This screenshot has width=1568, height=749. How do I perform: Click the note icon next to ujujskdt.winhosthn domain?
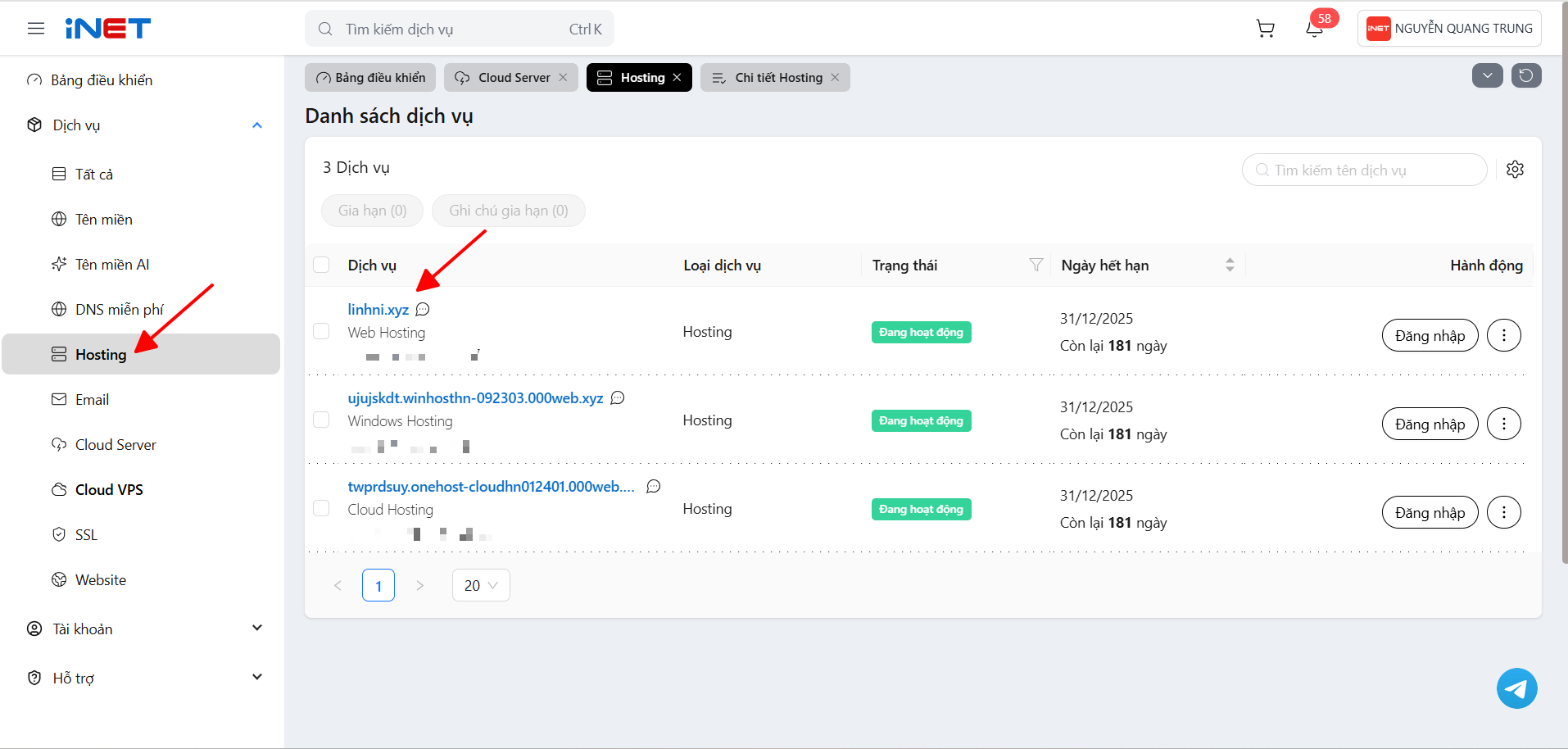[x=618, y=397]
